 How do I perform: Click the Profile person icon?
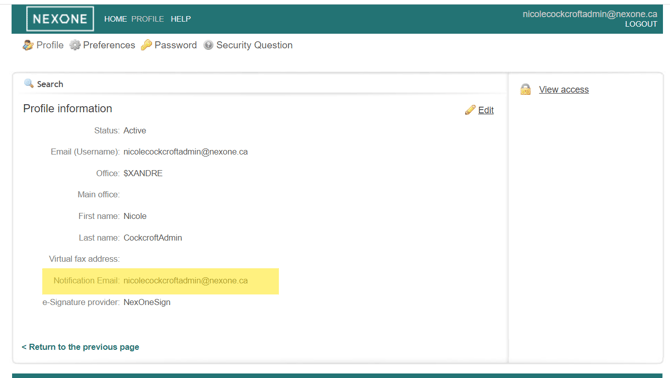click(28, 45)
